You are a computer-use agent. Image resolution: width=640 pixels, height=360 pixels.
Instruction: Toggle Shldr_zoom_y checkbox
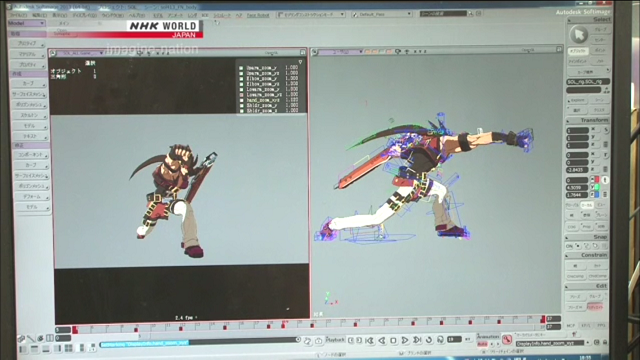241,105
